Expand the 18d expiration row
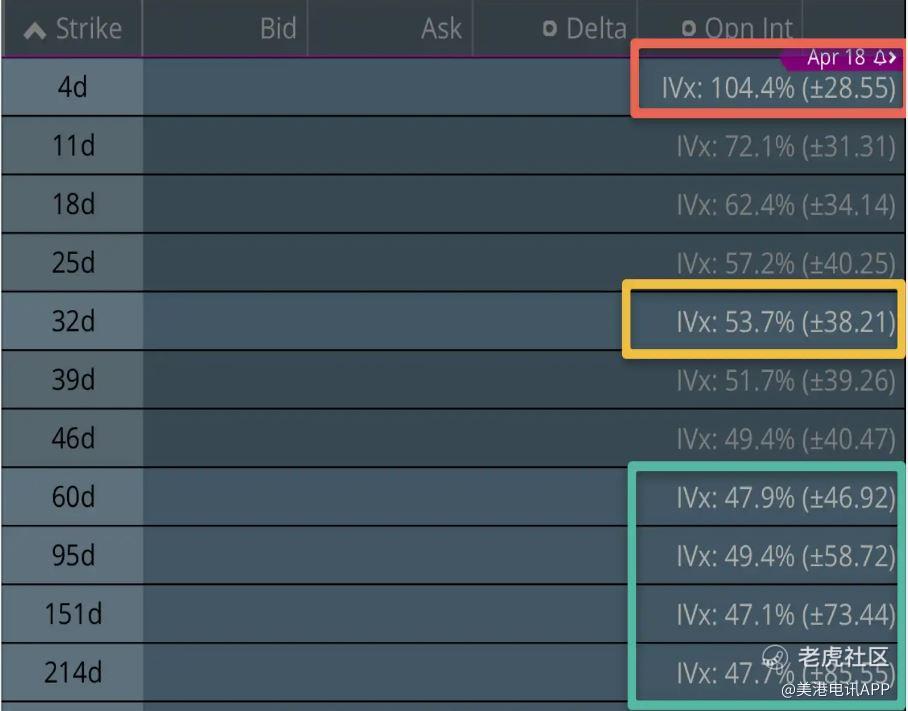908x711 pixels. point(72,205)
